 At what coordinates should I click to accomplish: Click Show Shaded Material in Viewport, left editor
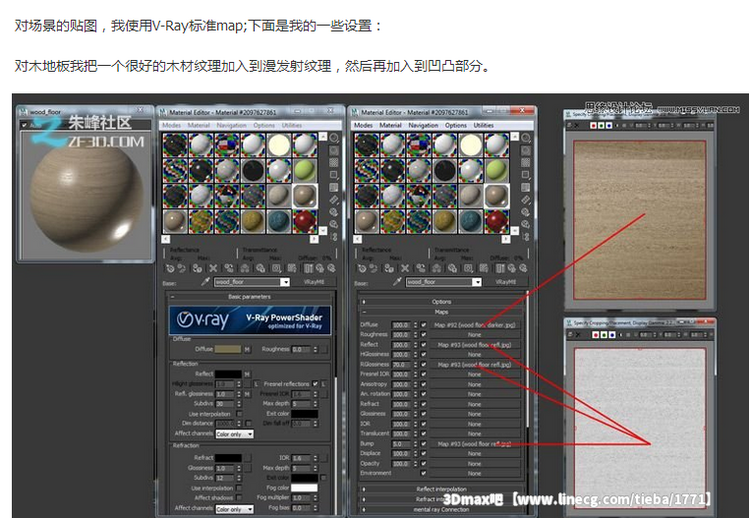pyautogui.click(x=292, y=268)
